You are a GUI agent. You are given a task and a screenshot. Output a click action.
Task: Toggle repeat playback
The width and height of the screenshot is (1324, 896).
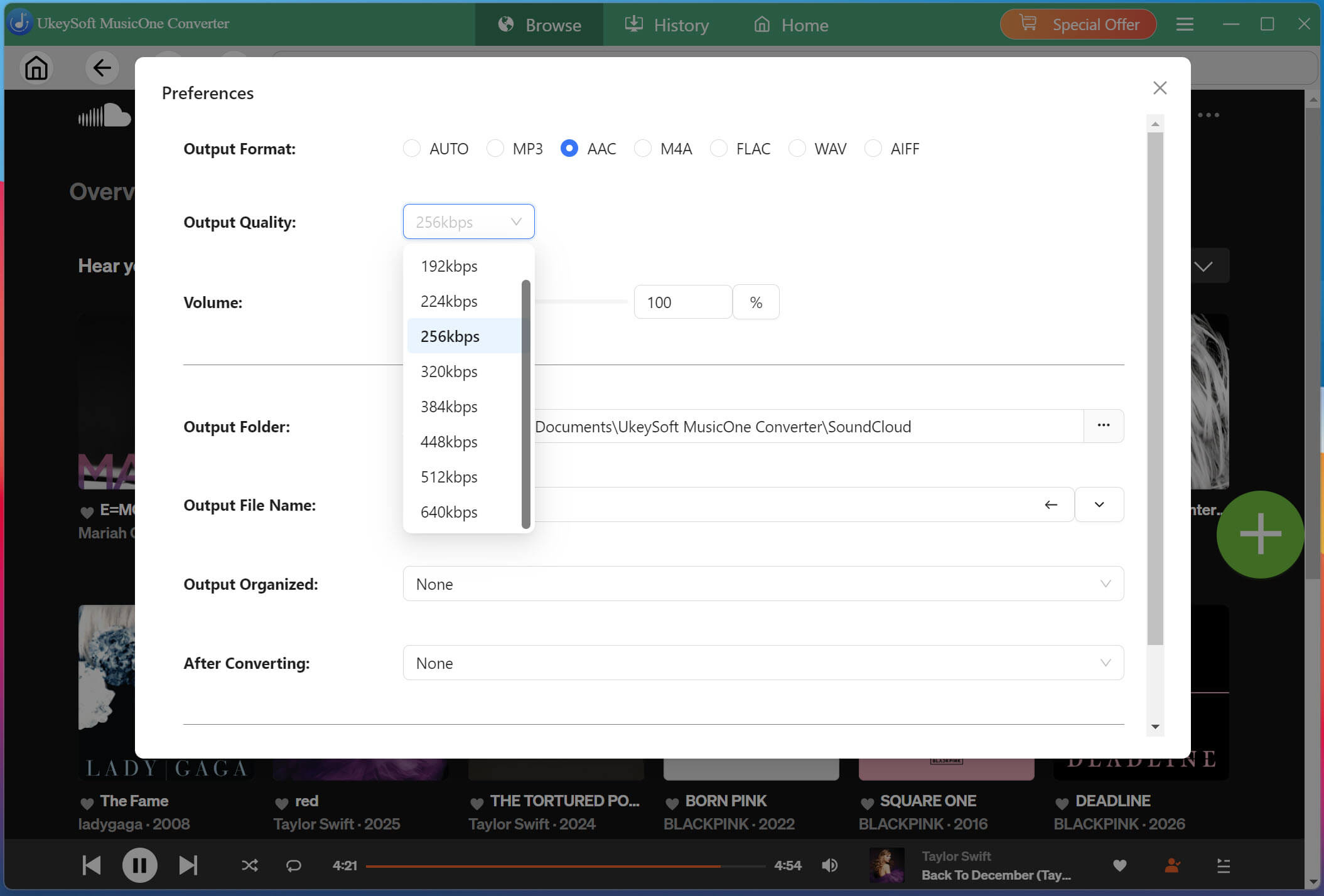point(293,866)
